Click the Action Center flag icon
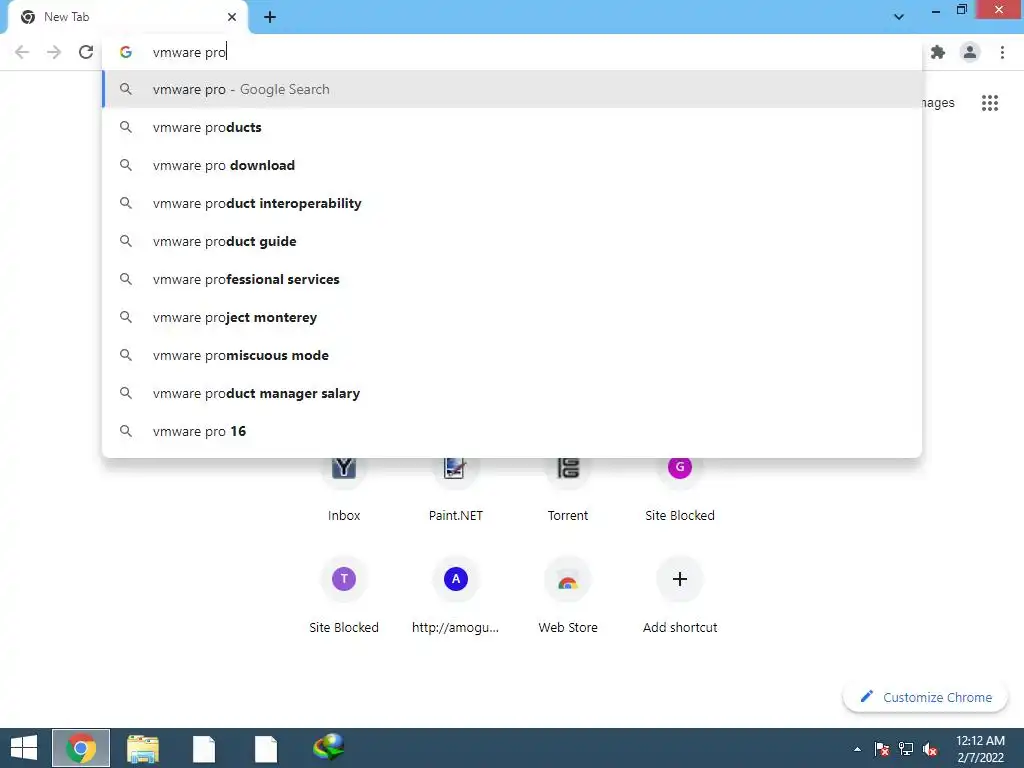 click(882, 749)
